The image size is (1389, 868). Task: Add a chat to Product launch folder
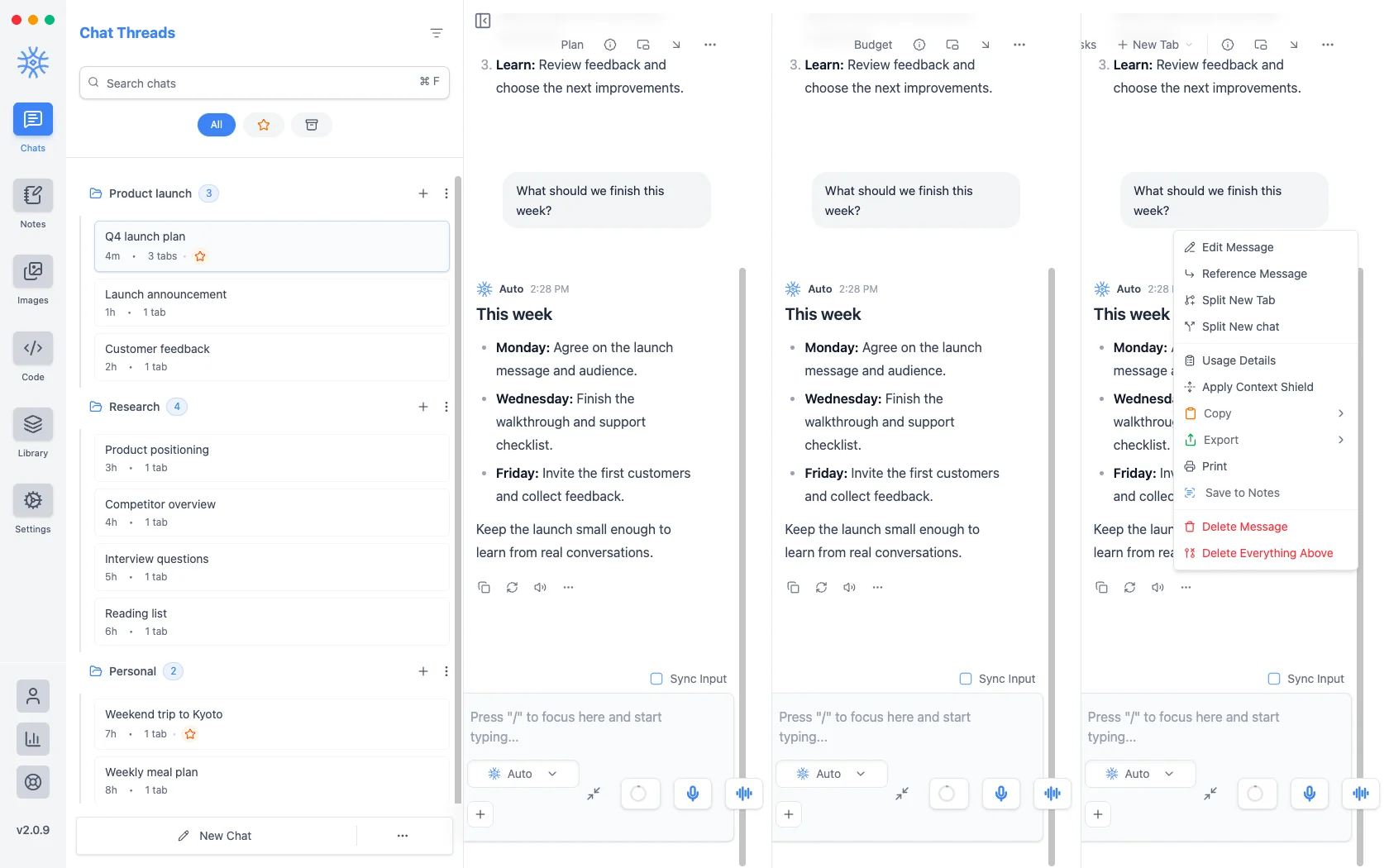click(x=423, y=193)
